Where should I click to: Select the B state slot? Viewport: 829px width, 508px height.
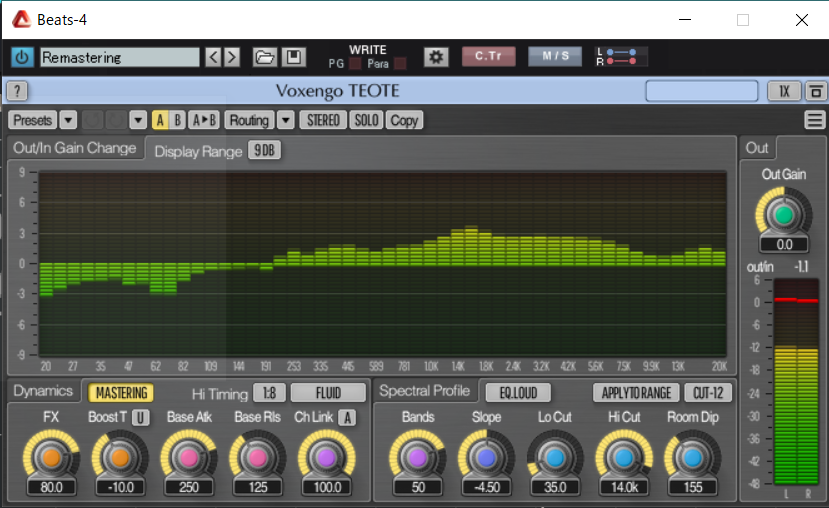[178, 121]
